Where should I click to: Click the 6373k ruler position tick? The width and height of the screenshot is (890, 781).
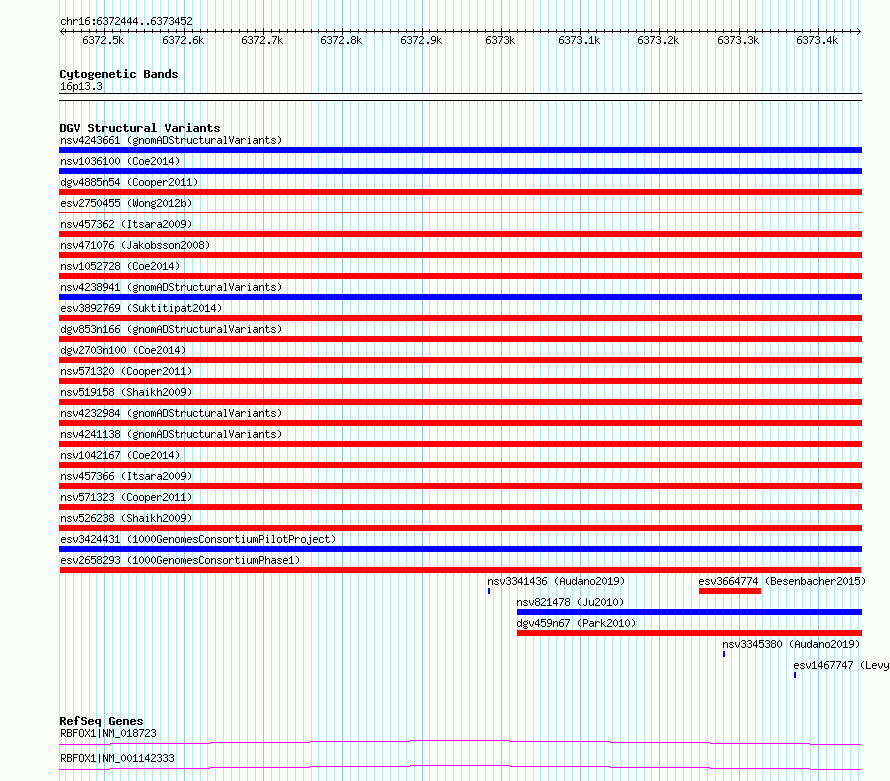coord(500,40)
